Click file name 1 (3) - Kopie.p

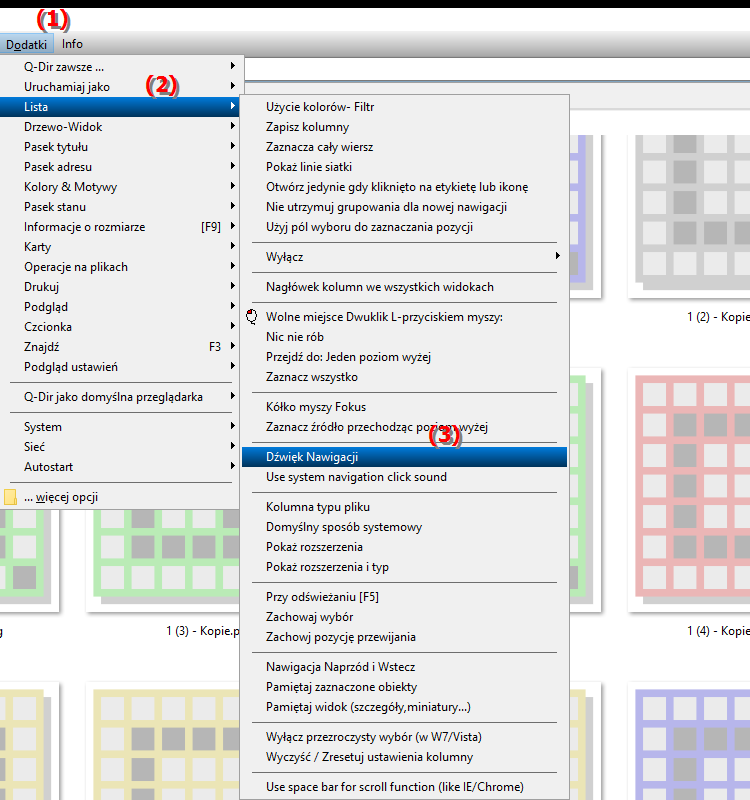203,631
